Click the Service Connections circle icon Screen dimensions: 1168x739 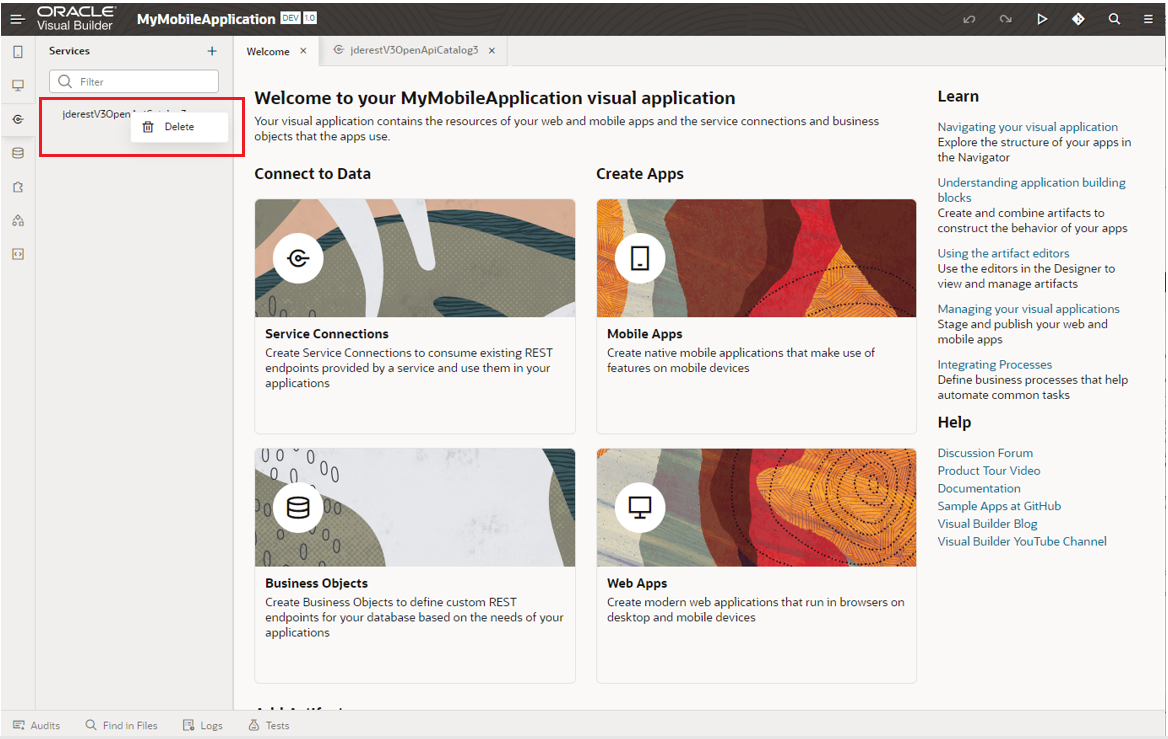pos(298,259)
